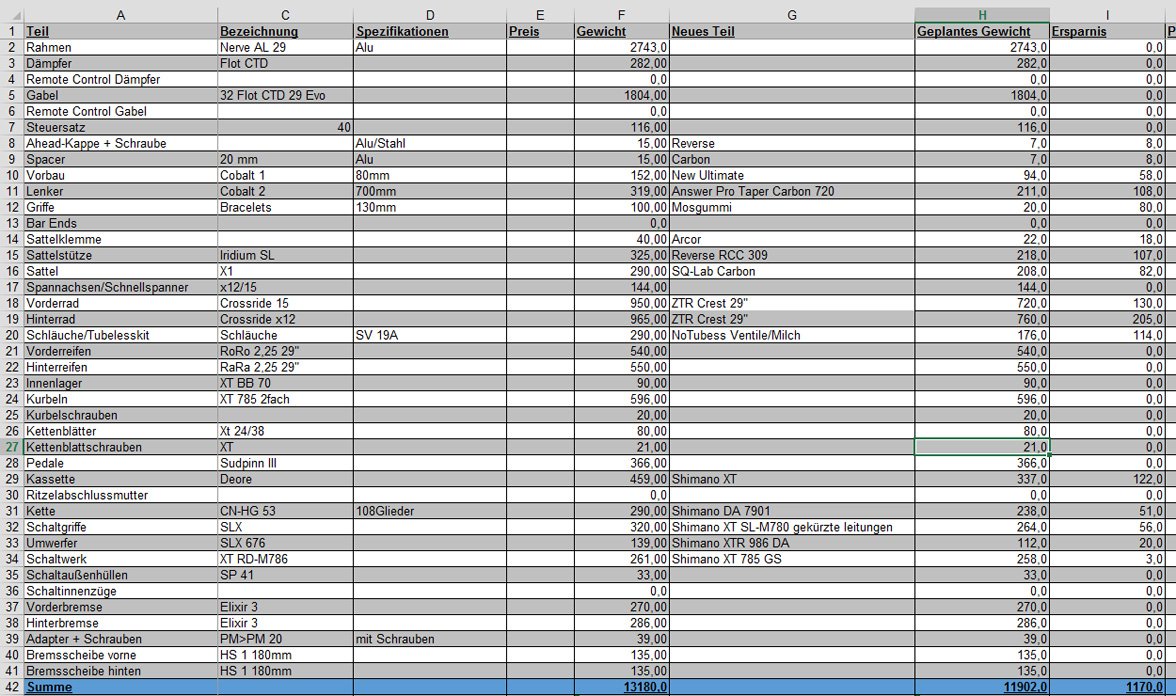
Task: Select the "Kettenblattschrauben" cell
Action: tap(121, 447)
